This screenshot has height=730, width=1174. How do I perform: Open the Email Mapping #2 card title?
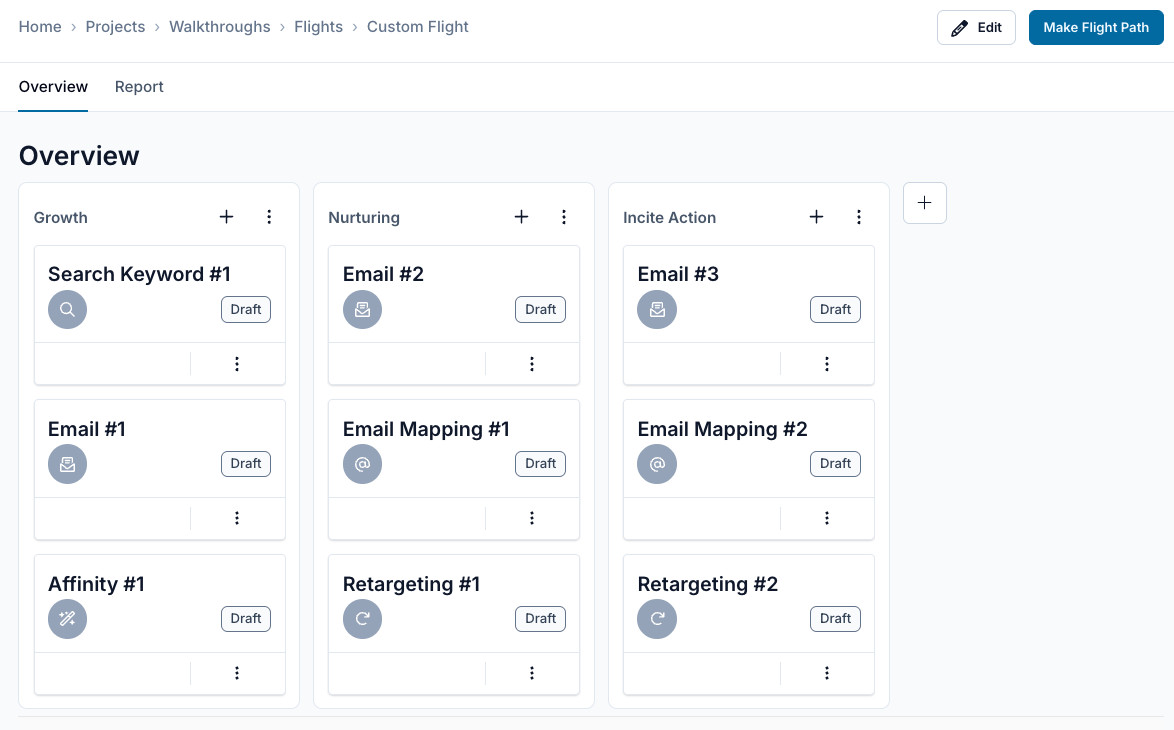(723, 429)
